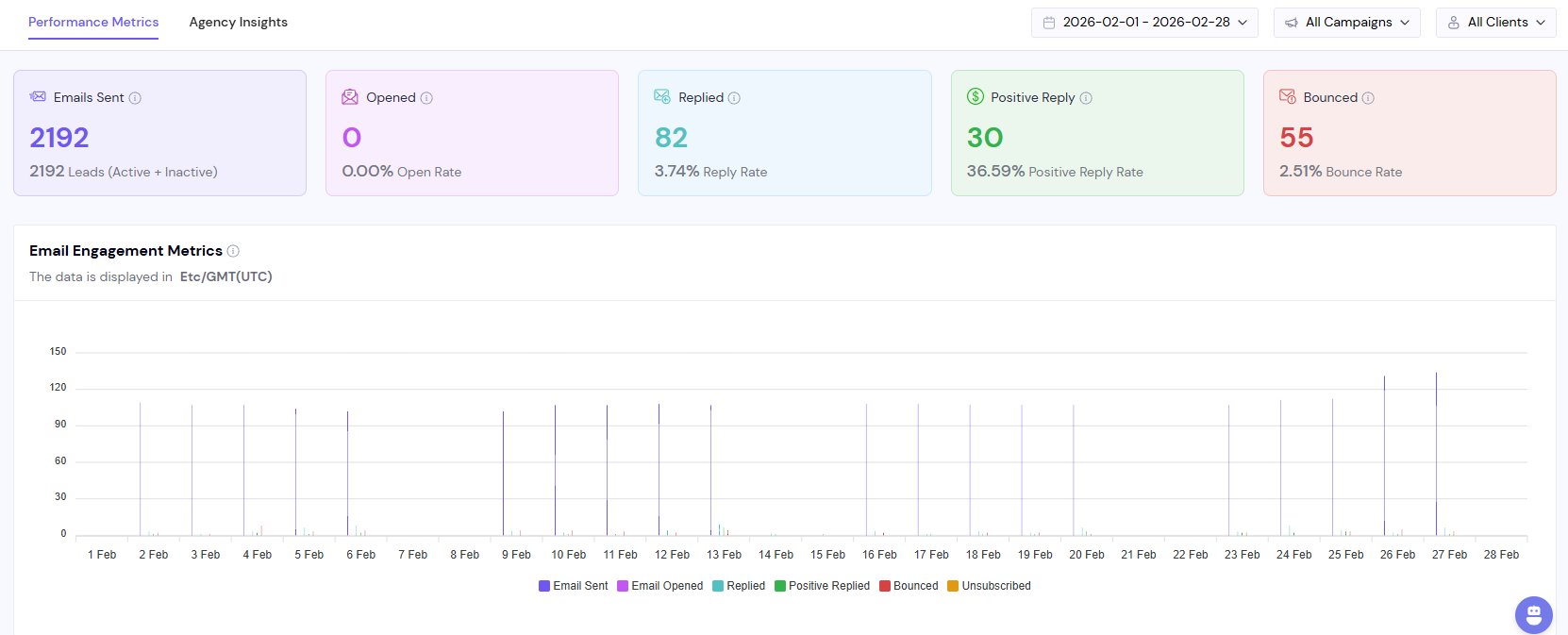The image size is (1568, 635).
Task: Click the Emails Sent envelope icon
Action: pyautogui.click(x=38, y=96)
